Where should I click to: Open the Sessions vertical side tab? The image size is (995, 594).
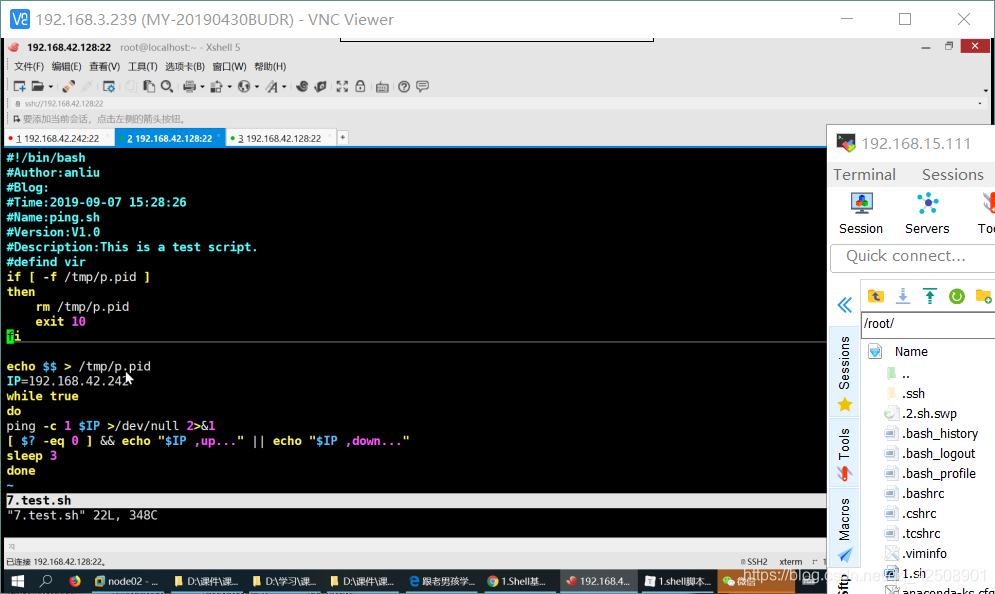pyautogui.click(x=845, y=373)
